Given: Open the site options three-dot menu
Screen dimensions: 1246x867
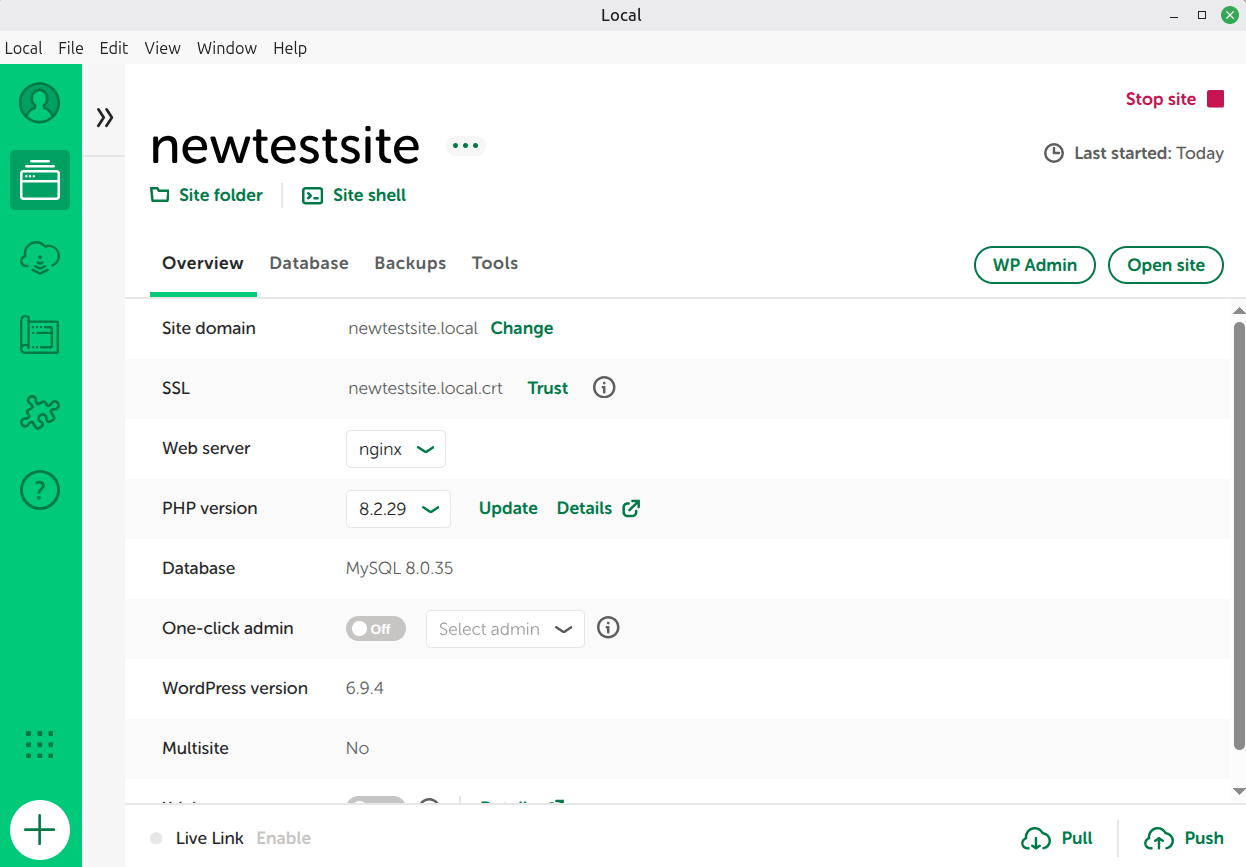Looking at the screenshot, I should click(x=465, y=146).
